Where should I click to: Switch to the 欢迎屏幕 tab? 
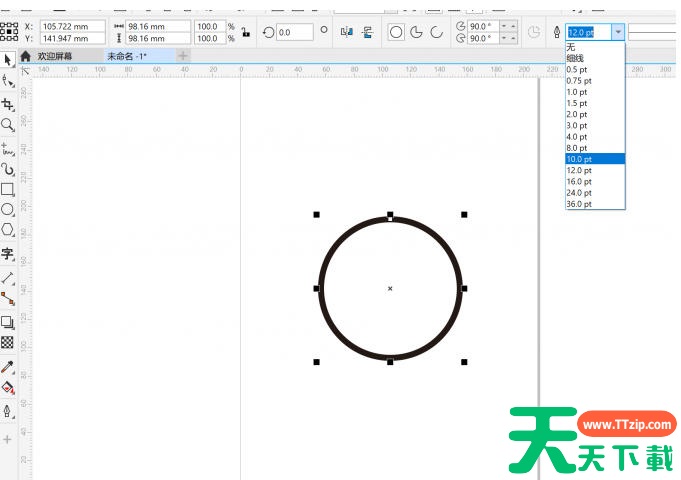pyautogui.click(x=55, y=56)
